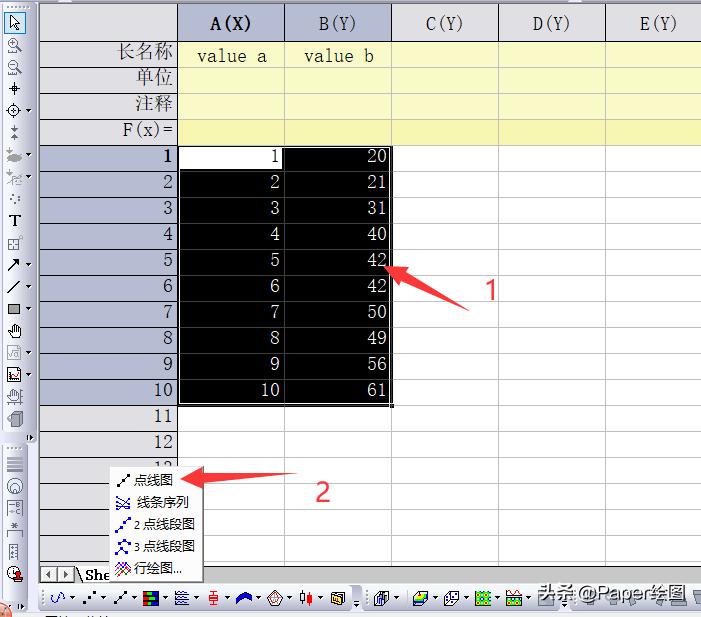Click column header C(Y)

[x=444, y=23]
